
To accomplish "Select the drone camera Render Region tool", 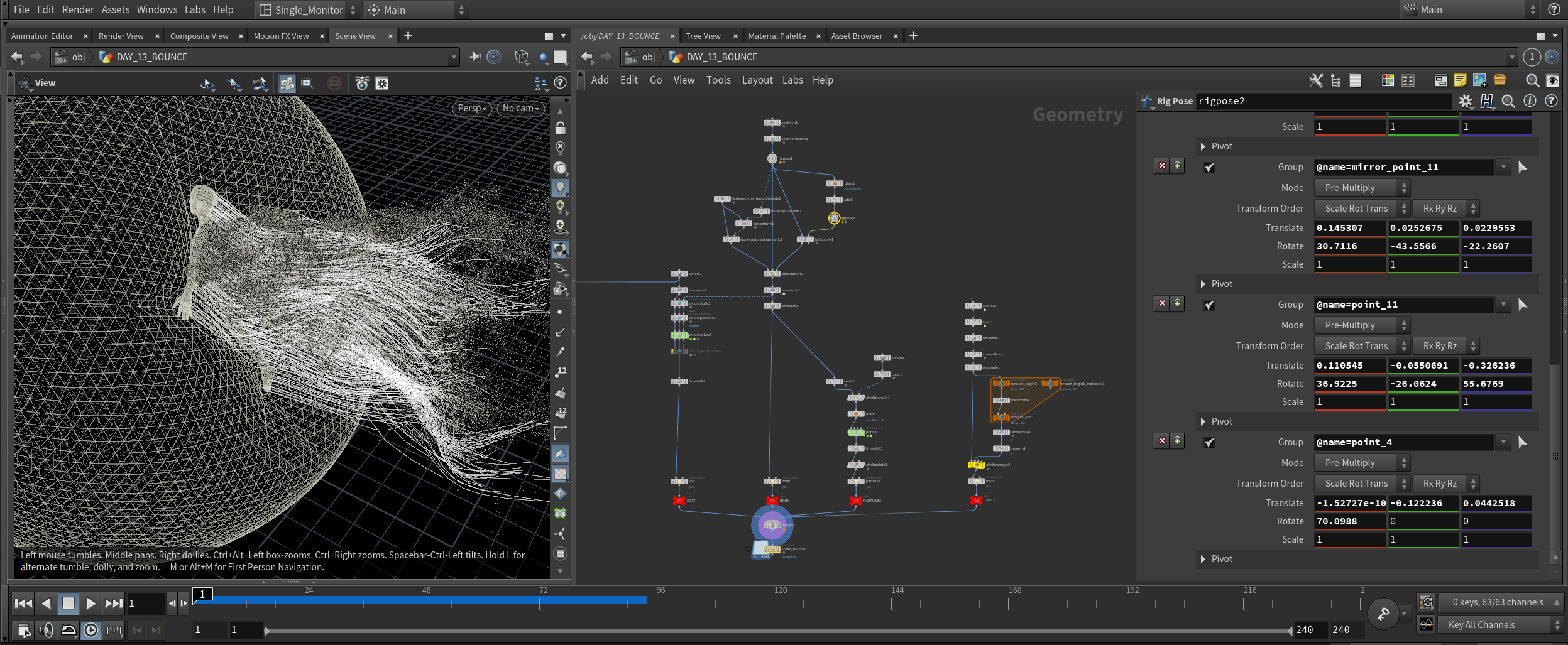I will 362,83.
